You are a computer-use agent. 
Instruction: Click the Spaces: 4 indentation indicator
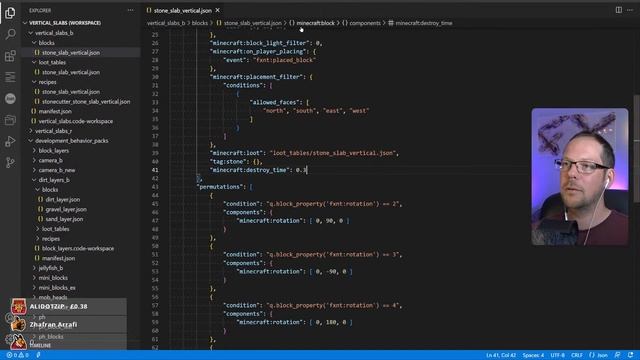pyautogui.click(x=533, y=355)
